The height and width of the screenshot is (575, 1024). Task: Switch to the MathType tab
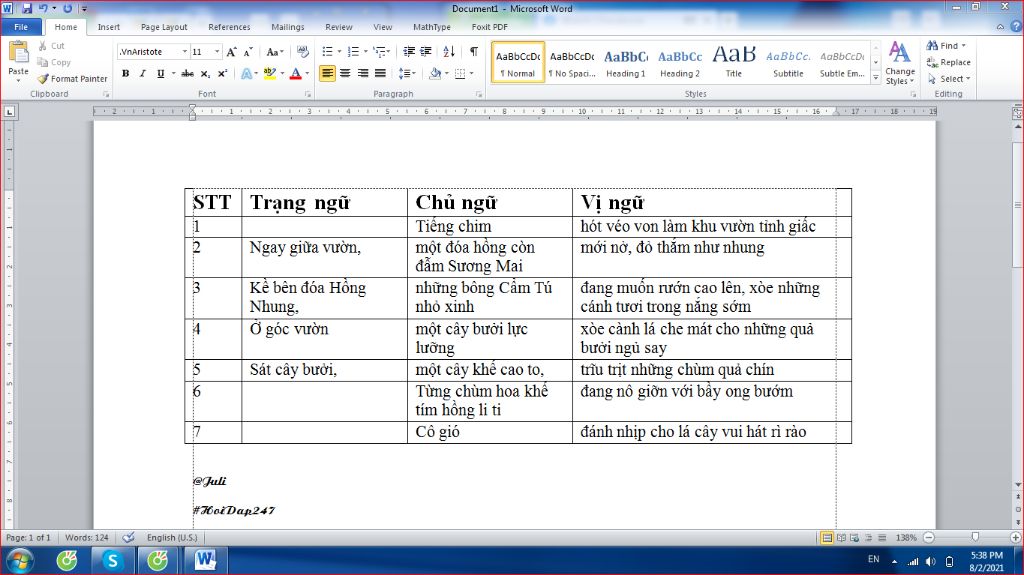(x=432, y=27)
